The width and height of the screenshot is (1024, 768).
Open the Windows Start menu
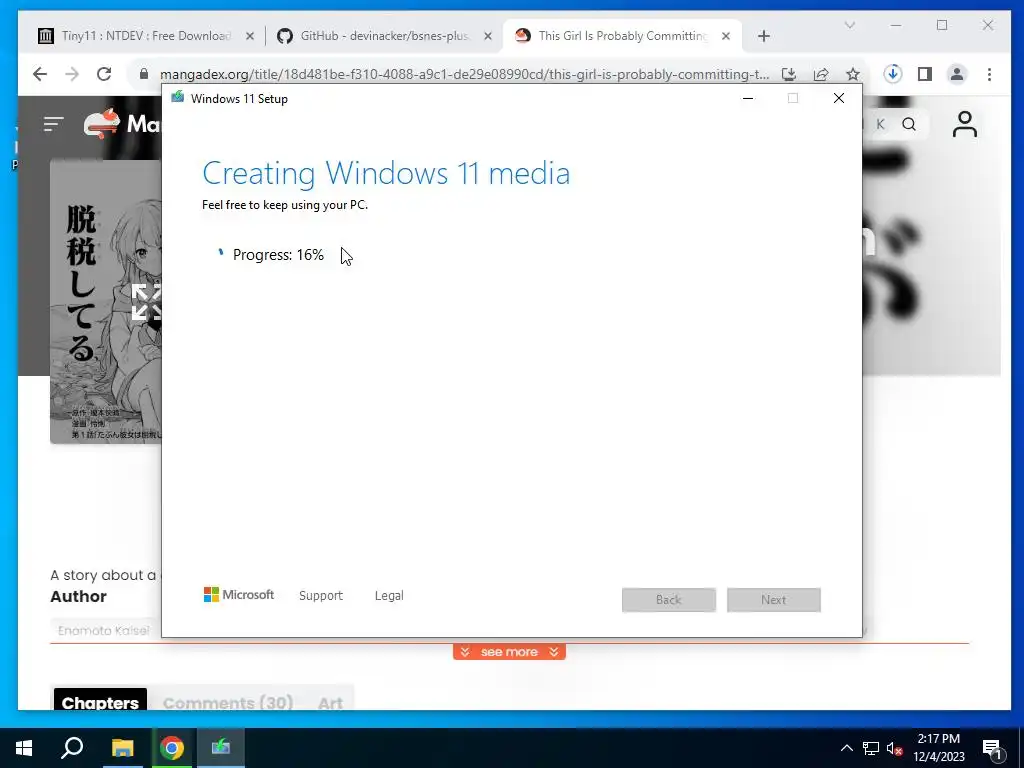click(24, 748)
